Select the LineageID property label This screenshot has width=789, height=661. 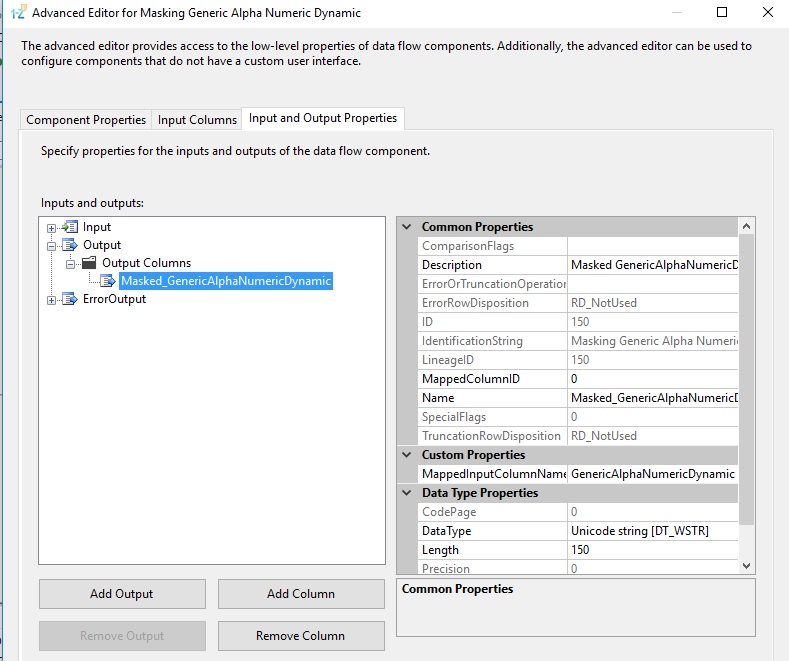(448, 360)
